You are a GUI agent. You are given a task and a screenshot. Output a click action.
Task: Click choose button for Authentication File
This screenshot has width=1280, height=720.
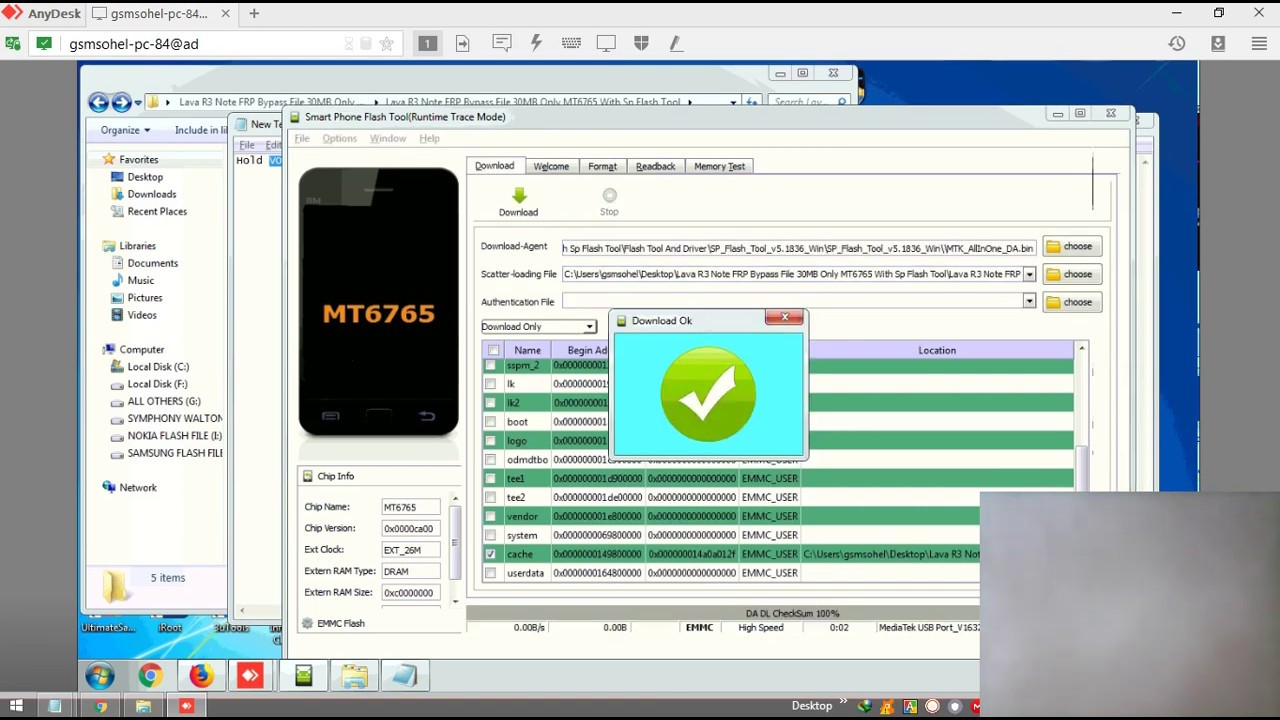coord(1071,302)
